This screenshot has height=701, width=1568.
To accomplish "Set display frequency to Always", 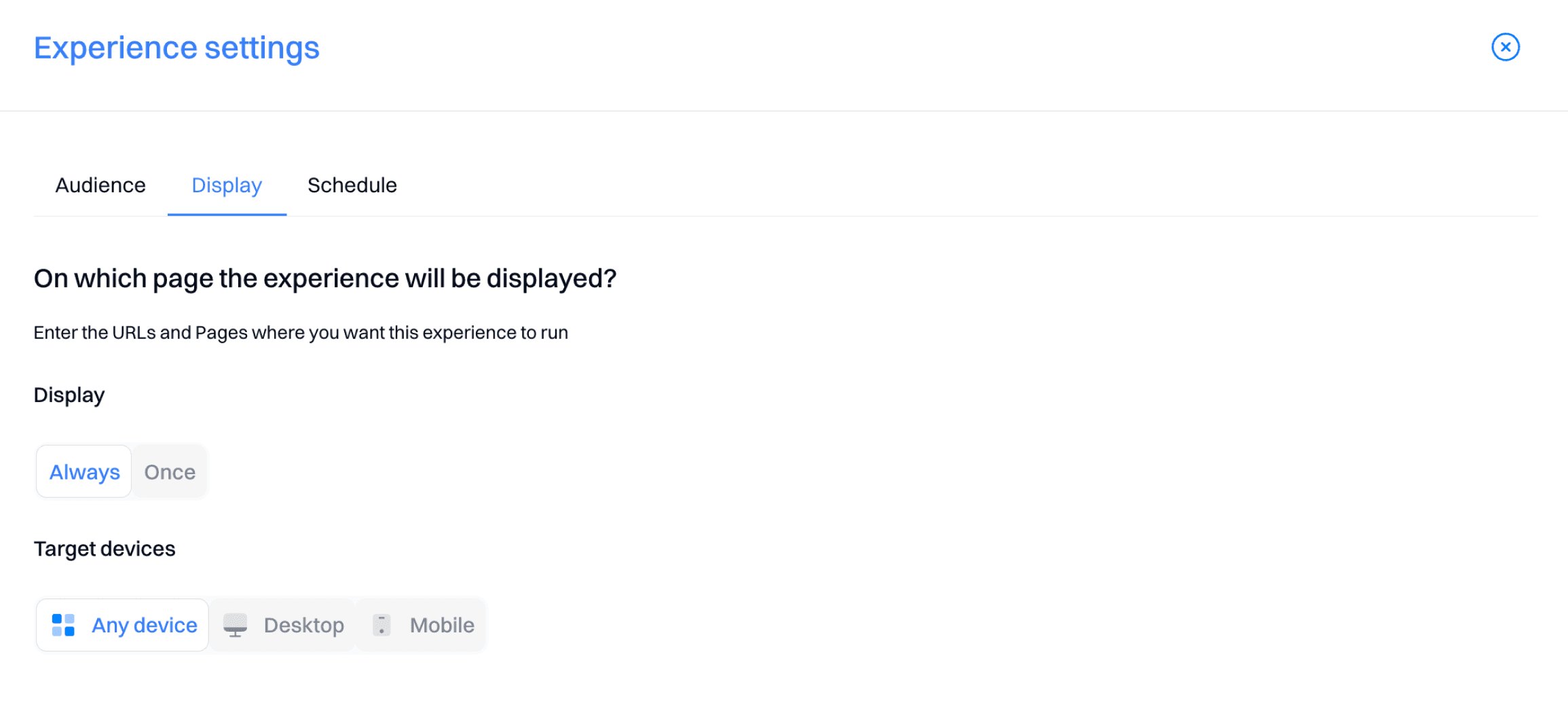I will [x=83, y=471].
